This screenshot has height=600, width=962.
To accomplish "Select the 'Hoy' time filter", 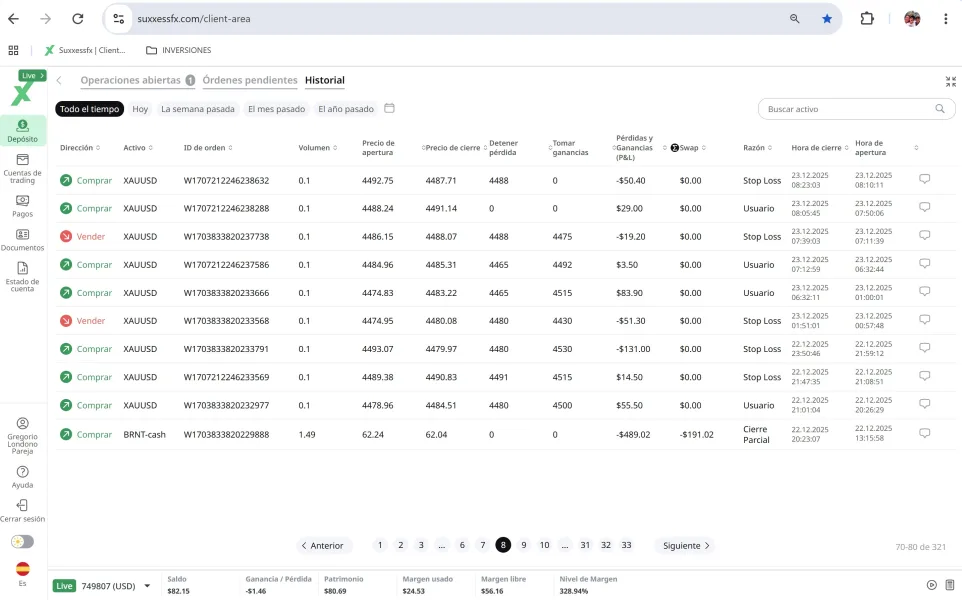I will coord(140,109).
